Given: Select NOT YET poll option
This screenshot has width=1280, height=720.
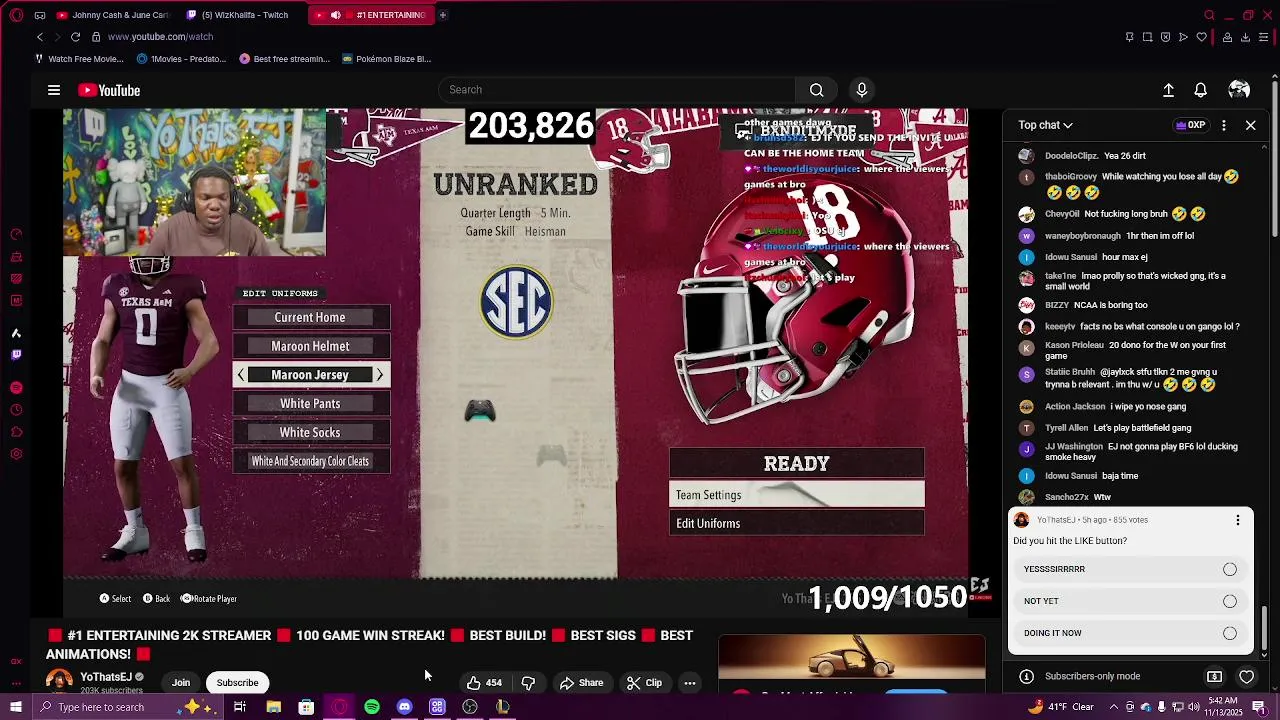Looking at the screenshot, I should (x=1130, y=601).
